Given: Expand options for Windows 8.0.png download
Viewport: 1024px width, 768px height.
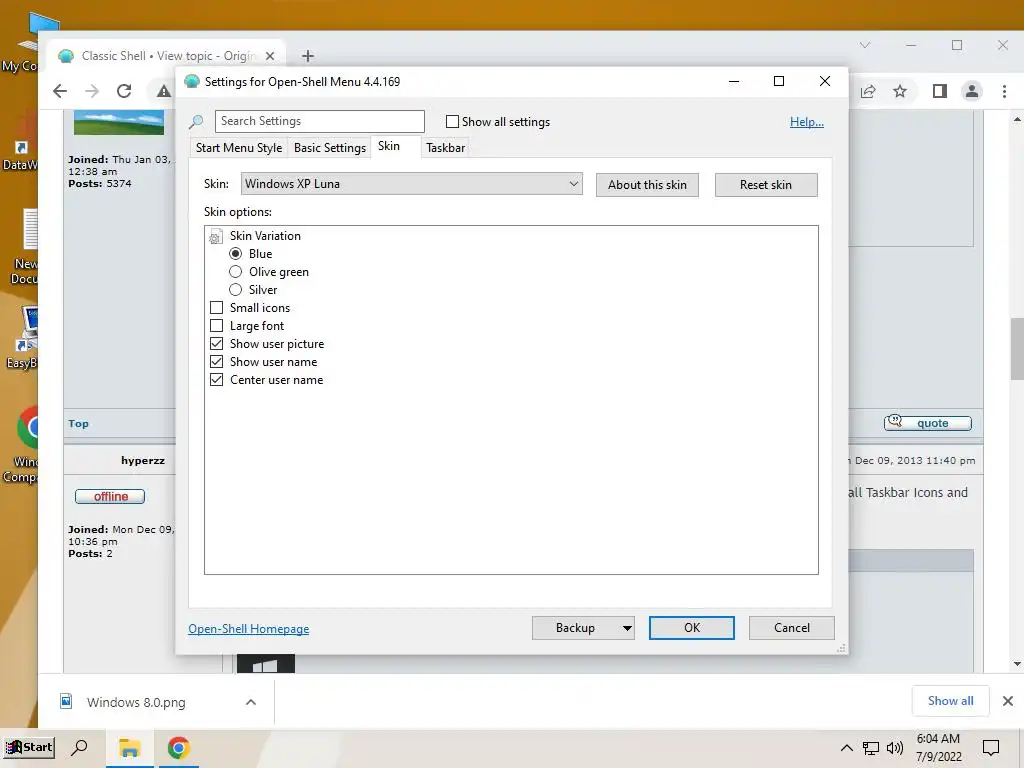Looking at the screenshot, I should coord(251,702).
